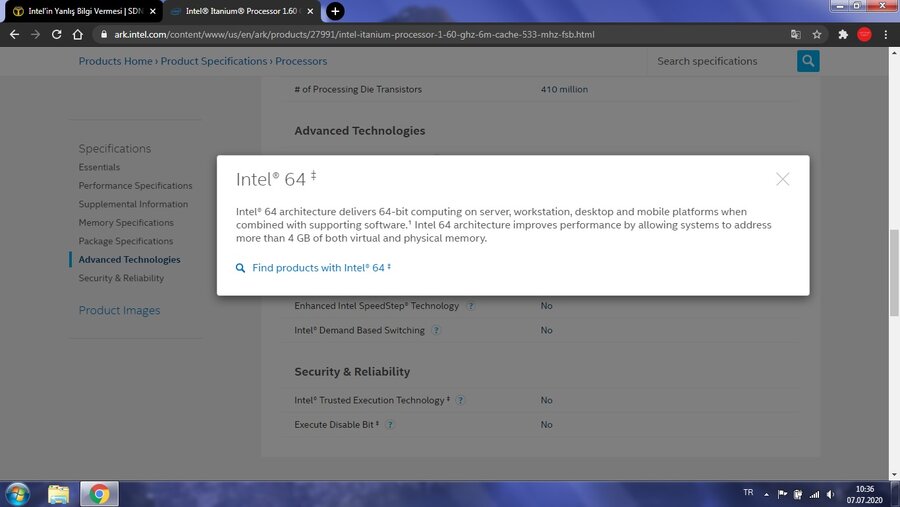Click the magnifier icon beside Find products
Viewport: 900px width, 507px height.
coord(240,268)
